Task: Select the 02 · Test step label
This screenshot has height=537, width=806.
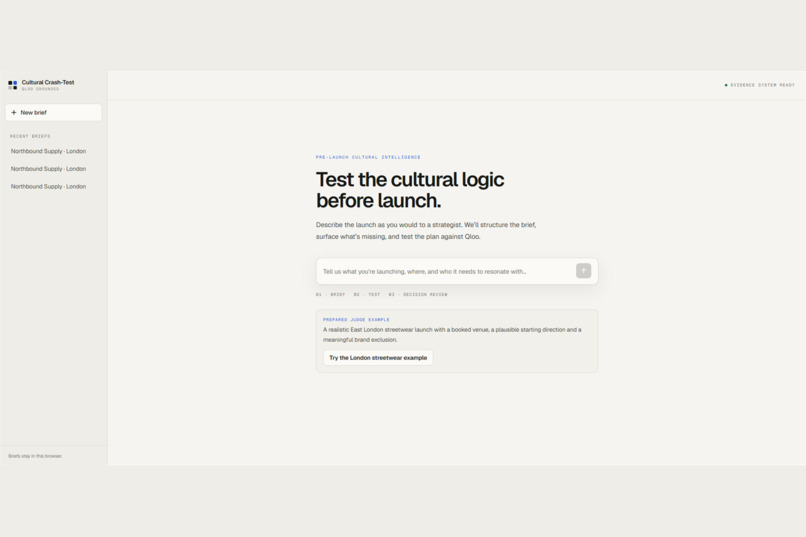Action: tap(367, 294)
